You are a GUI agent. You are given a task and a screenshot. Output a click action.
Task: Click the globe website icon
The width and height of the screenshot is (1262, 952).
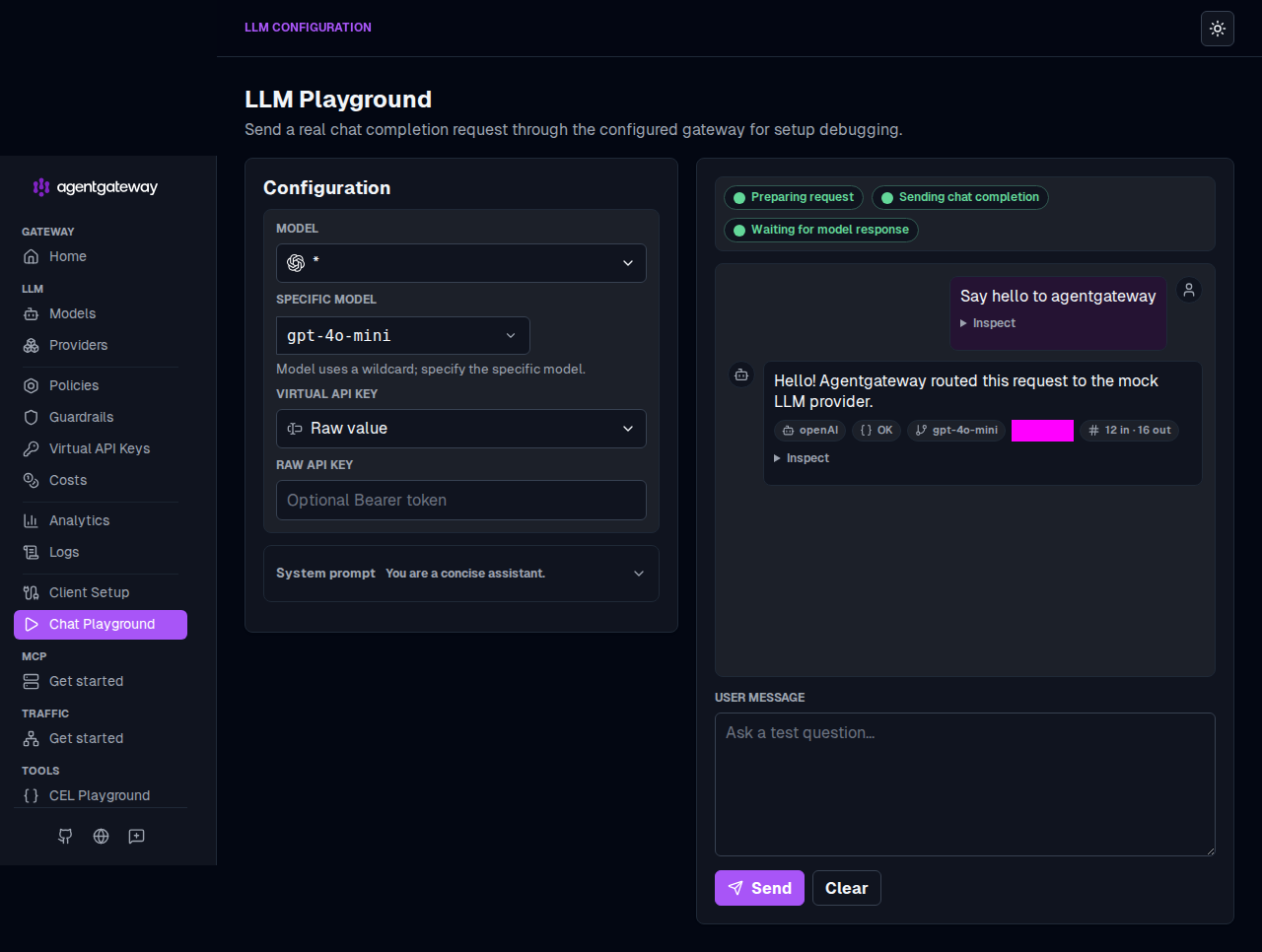click(x=101, y=836)
